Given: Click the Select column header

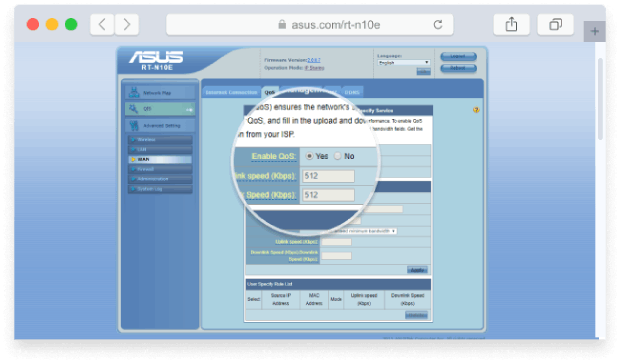Looking at the screenshot, I should tap(253, 299).
